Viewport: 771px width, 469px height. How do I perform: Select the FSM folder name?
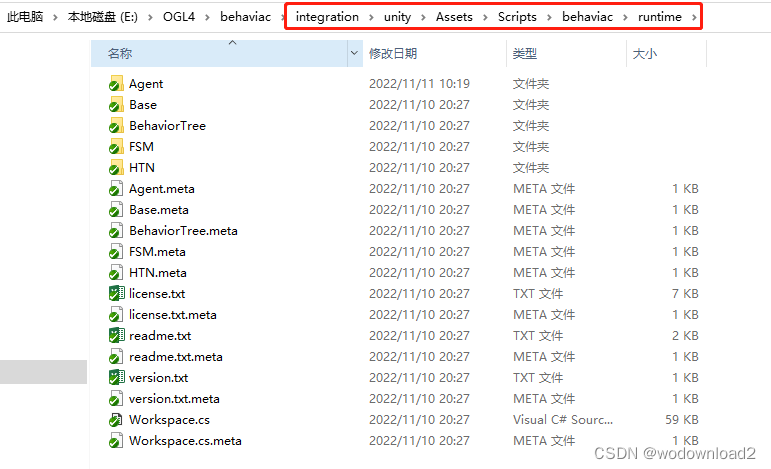[141, 147]
